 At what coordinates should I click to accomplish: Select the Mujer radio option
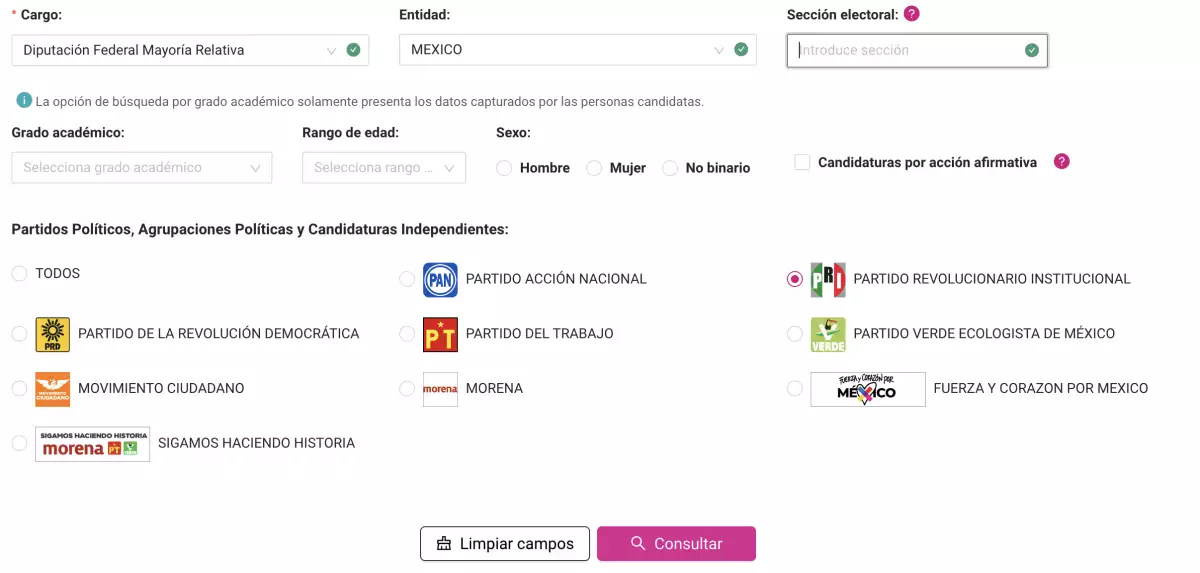594,168
